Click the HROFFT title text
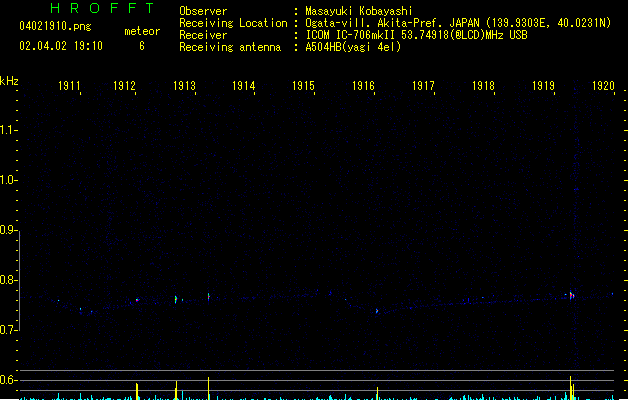This screenshot has height=400, width=629. (102, 8)
